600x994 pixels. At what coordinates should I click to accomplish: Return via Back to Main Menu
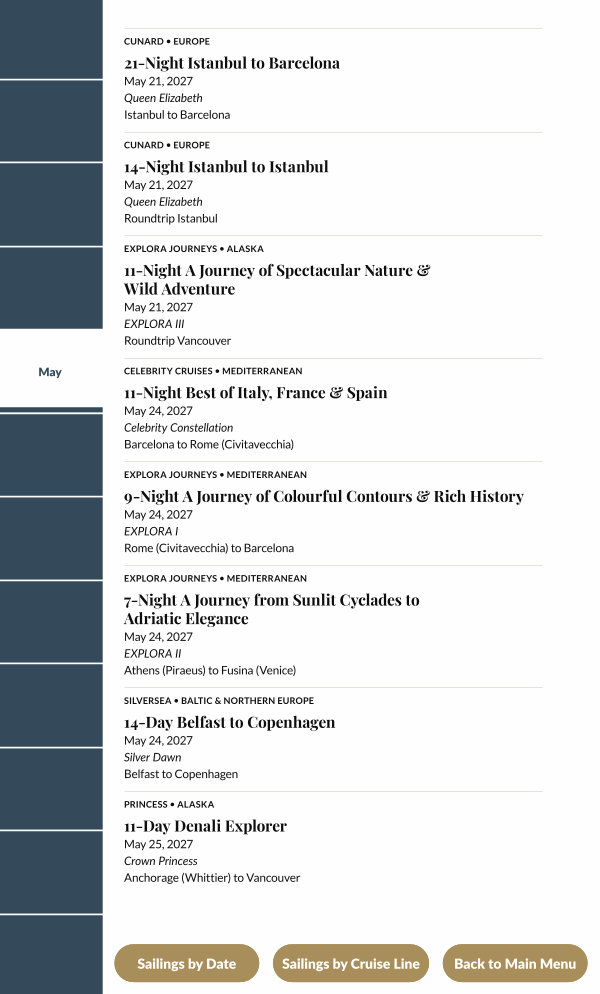515,963
